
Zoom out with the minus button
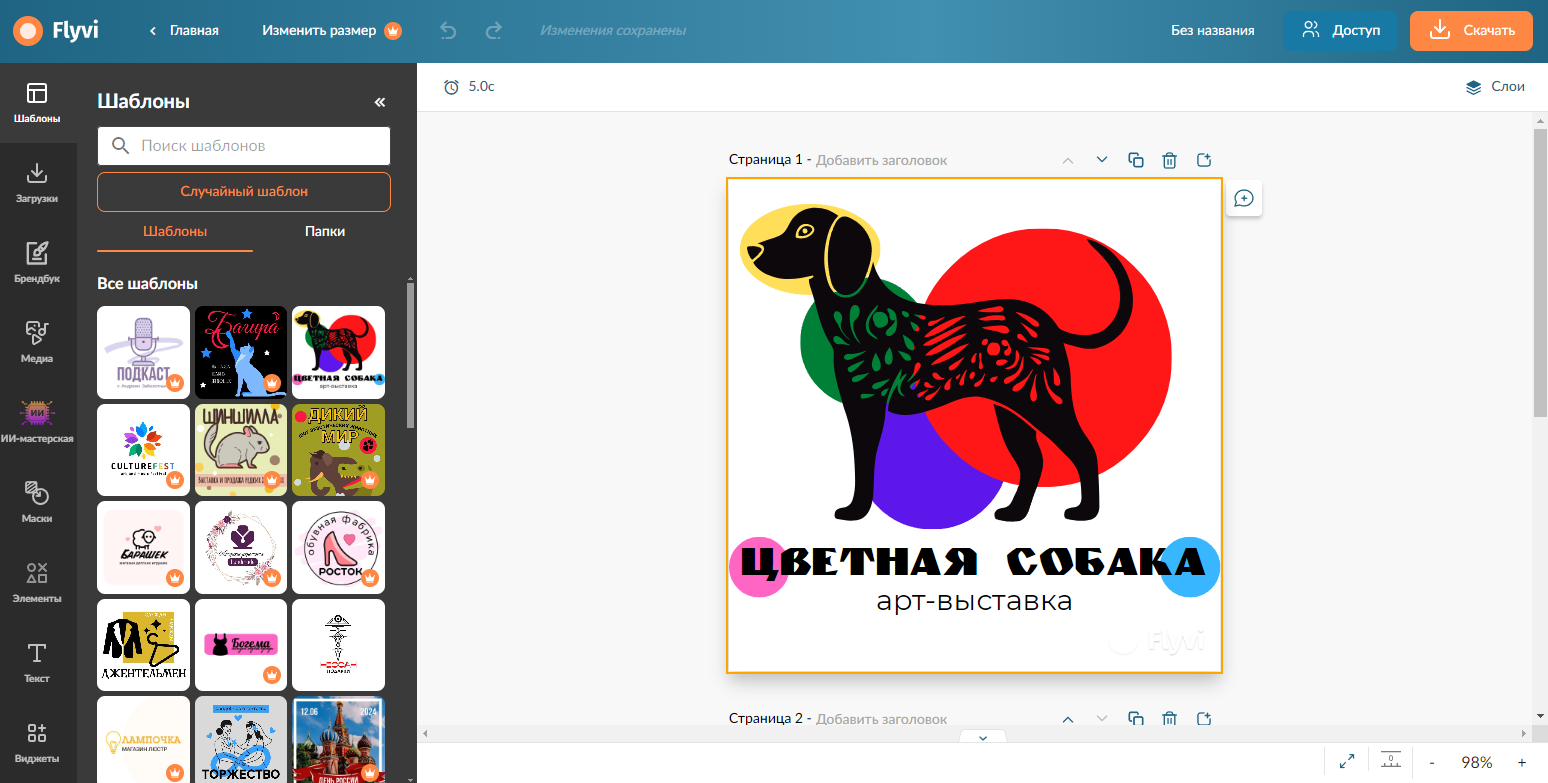(x=1432, y=762)
